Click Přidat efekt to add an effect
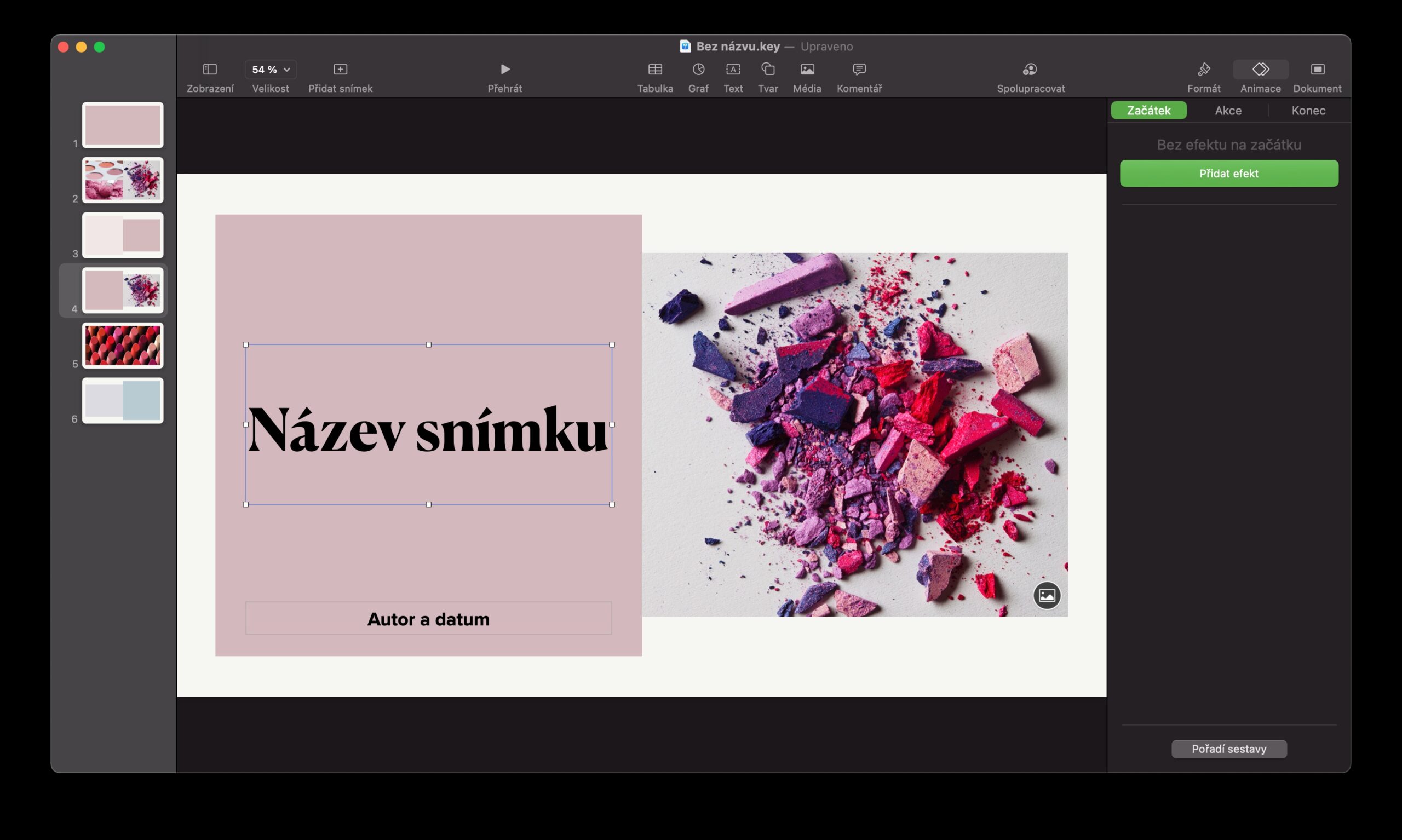Screen dimensions: 1402x840 tap(1229, 173)
